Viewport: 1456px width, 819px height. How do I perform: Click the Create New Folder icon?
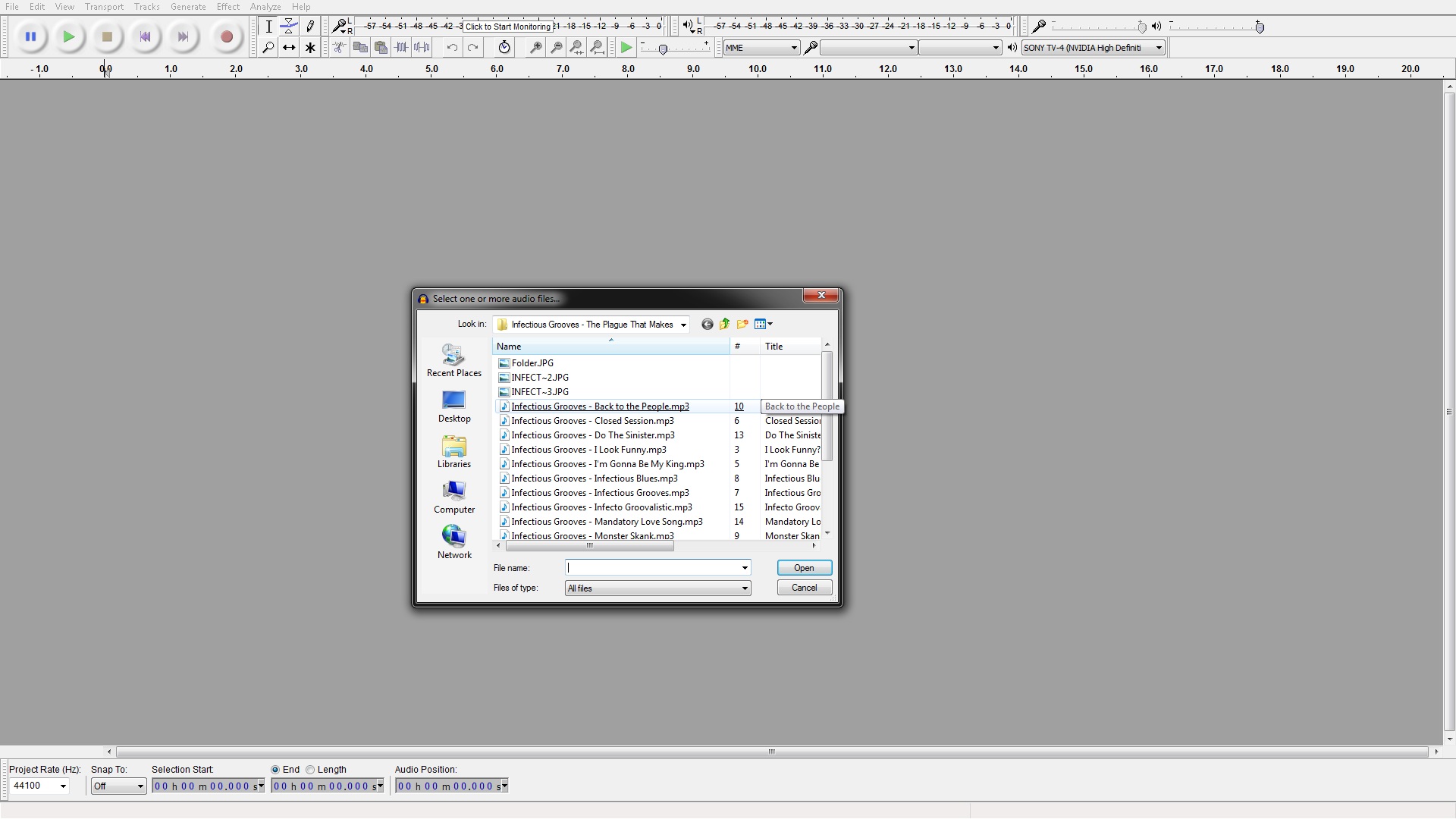(x=742, y=325)
